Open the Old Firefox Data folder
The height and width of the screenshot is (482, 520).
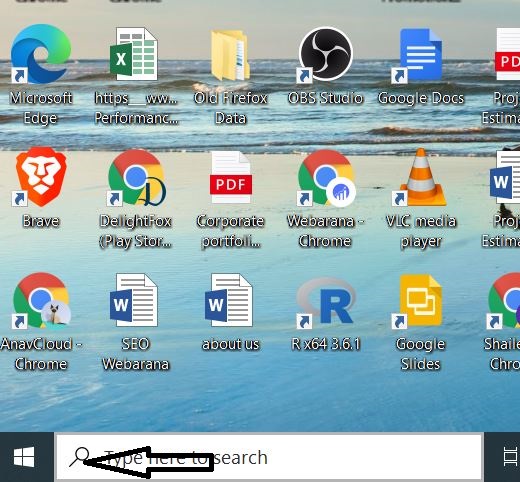coord(230,55)
